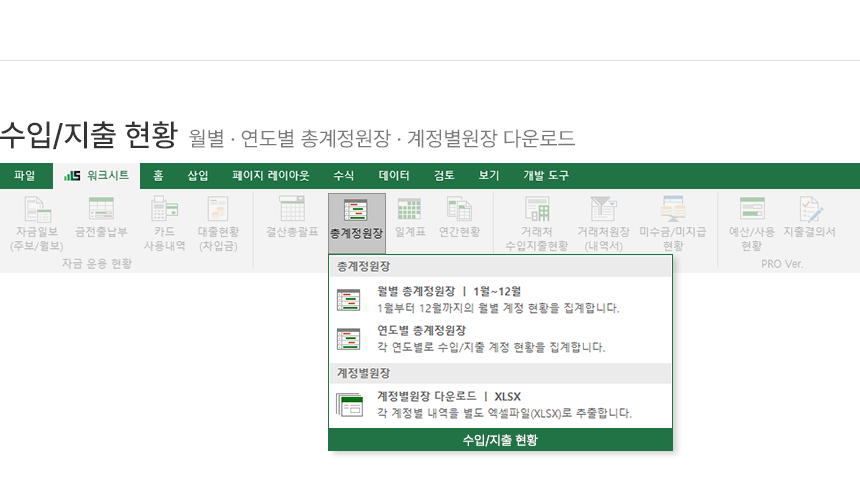The height and width of the screenshot is (495, 860).
Task: Collapse the 총계정원장 dropdown button
Action: coord(356,221)
